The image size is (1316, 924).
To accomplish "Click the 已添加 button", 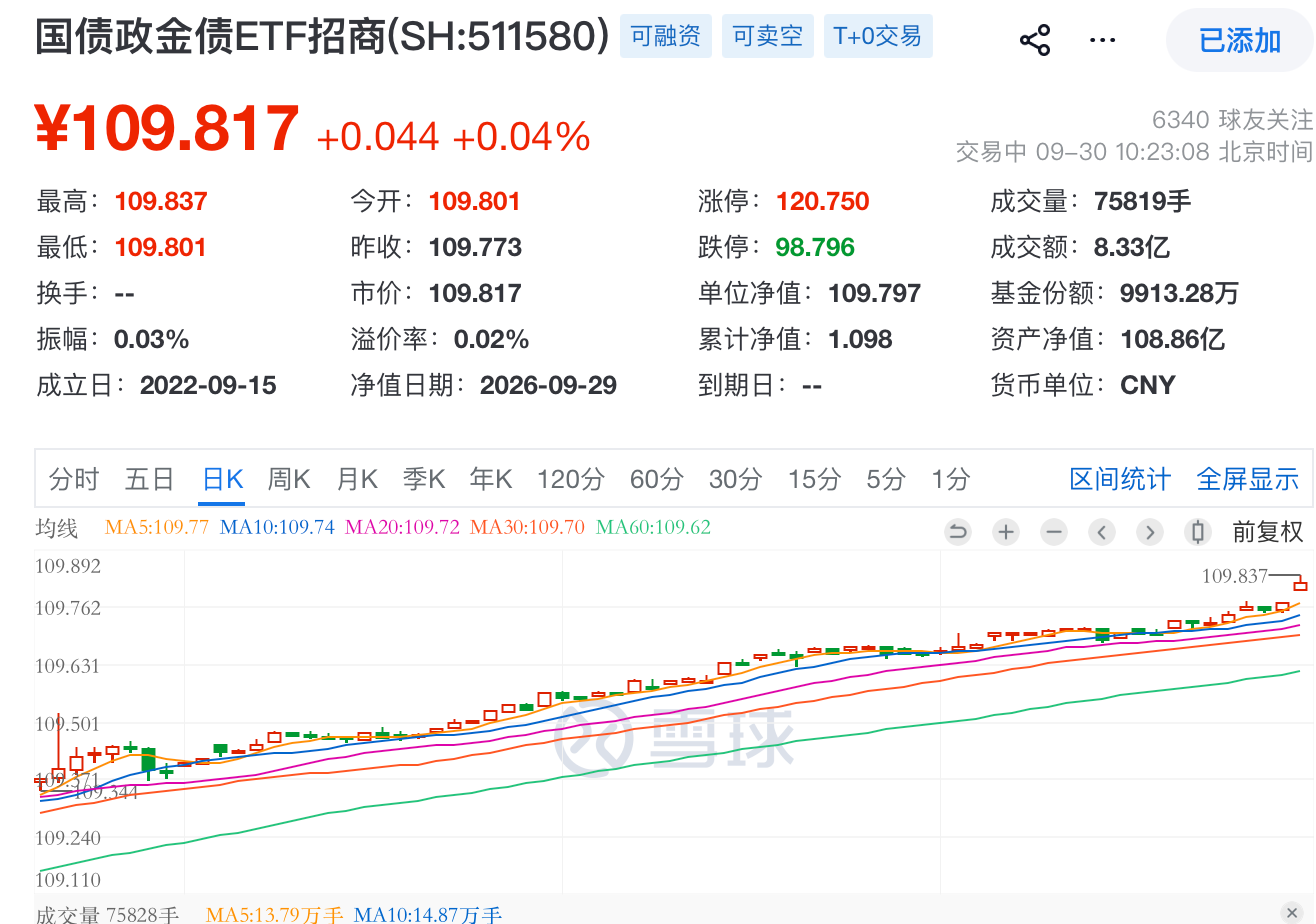I will (x=1240, y=40).
